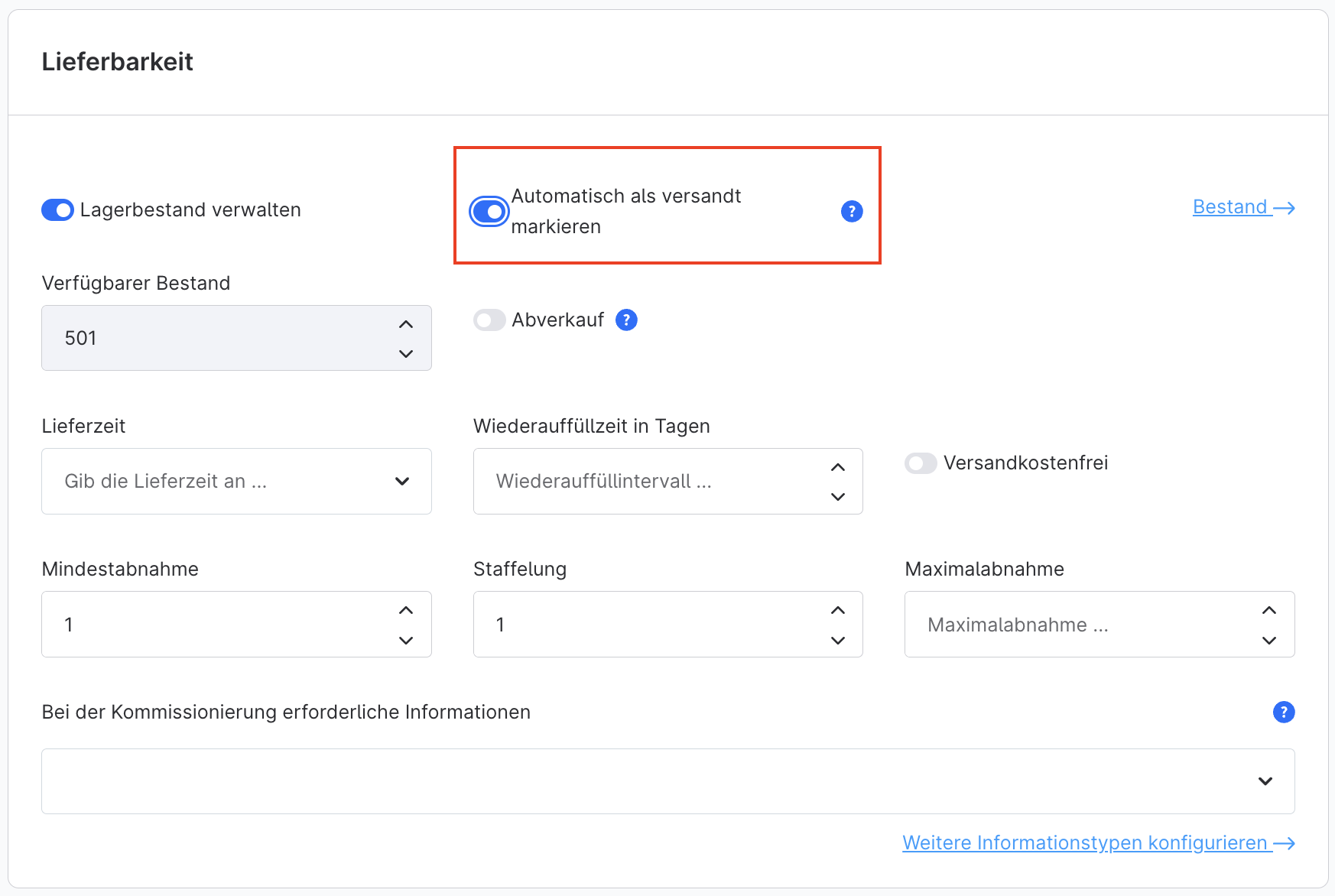Open the Bestand link
Image resolution: width=1335 pixels, height=896 pixels.
tap(1231, 206)
